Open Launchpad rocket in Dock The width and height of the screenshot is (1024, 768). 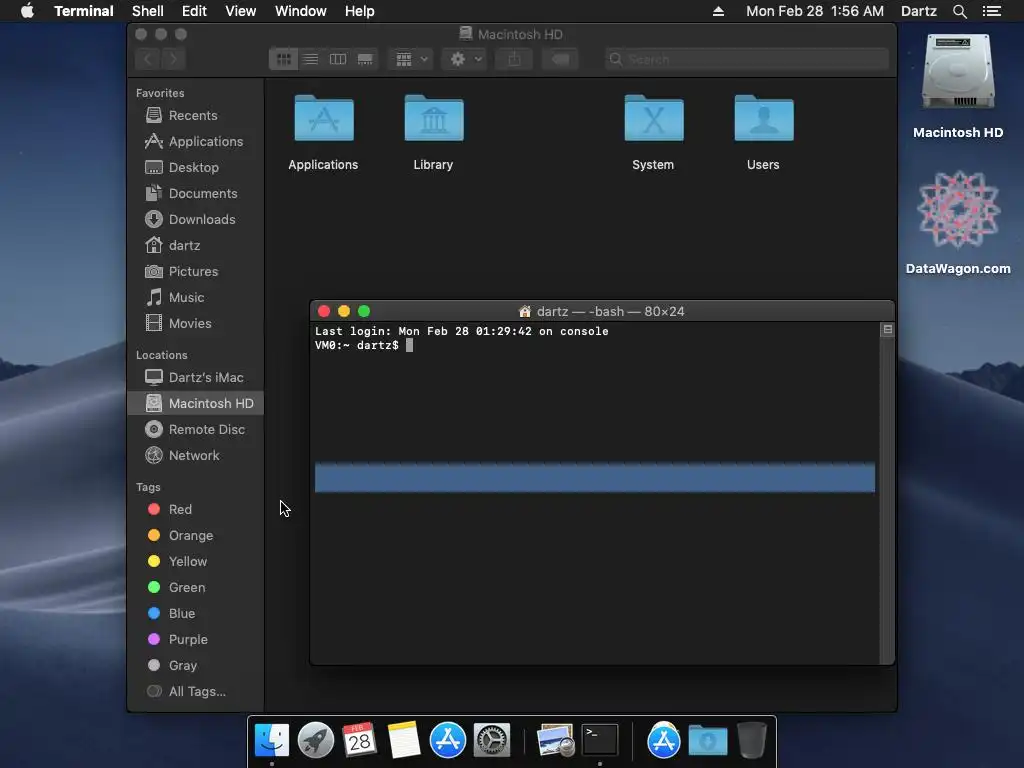[315, 740]
